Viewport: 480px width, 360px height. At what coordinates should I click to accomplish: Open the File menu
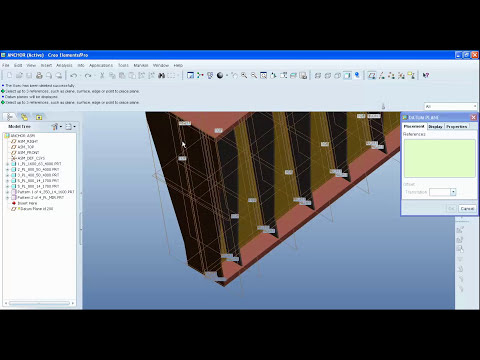pyautogui.click(x=6, y=65)
